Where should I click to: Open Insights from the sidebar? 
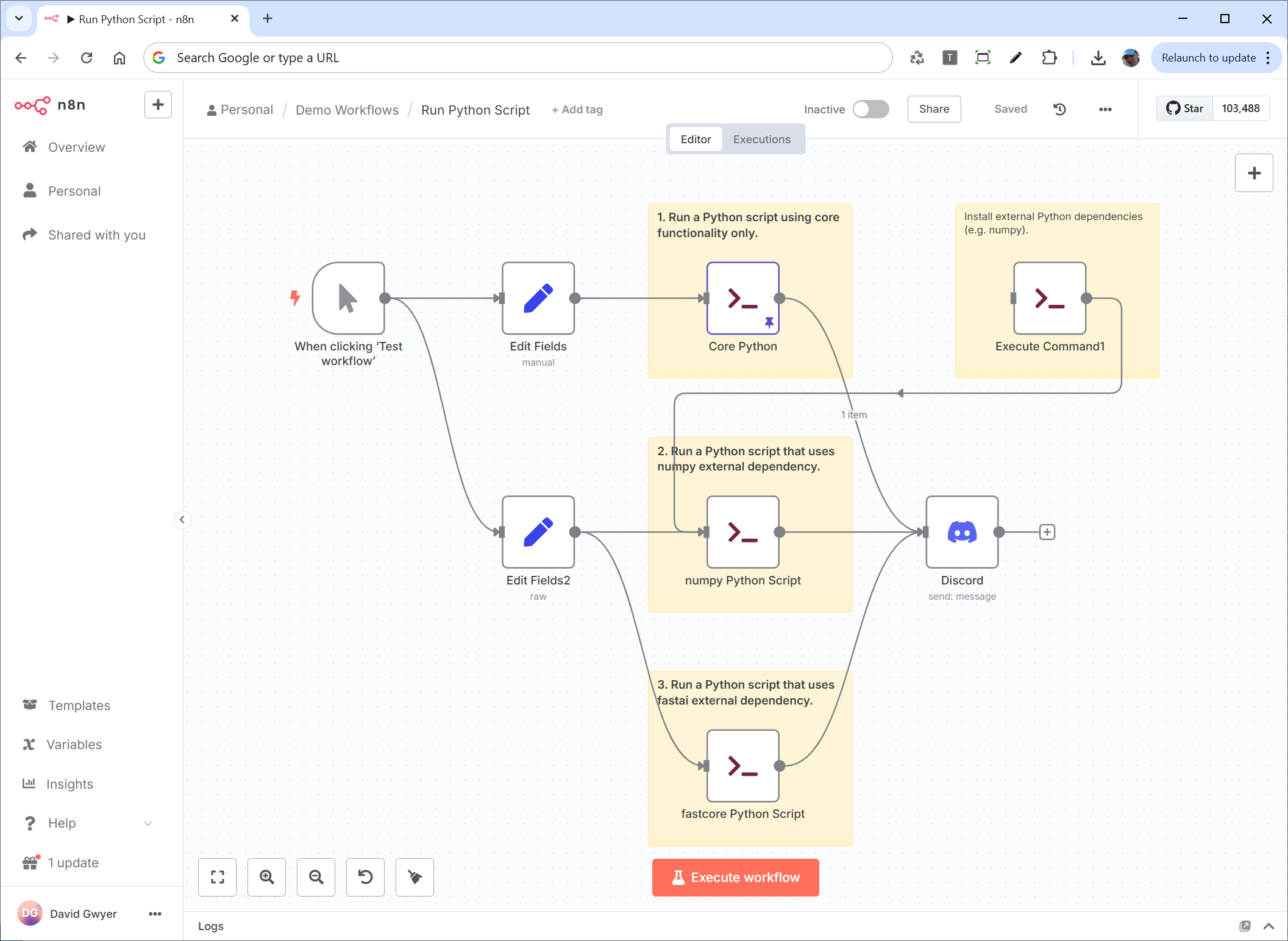[69, 784]
